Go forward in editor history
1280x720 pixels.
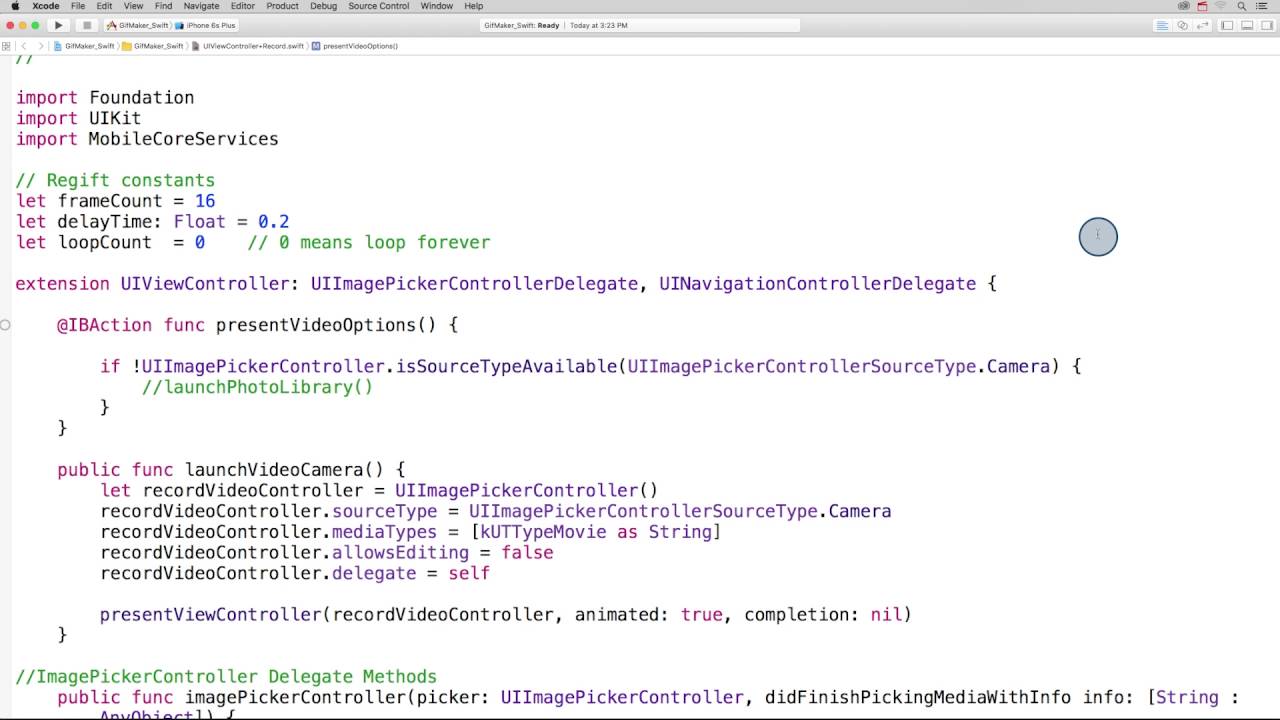coord(40,46)
